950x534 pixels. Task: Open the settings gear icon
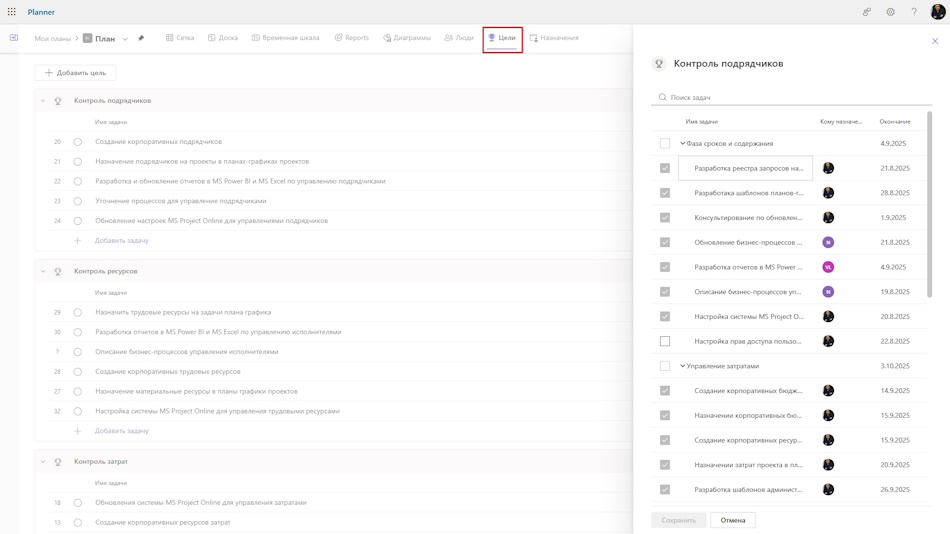pyautogui.click(x=890, y=12)
